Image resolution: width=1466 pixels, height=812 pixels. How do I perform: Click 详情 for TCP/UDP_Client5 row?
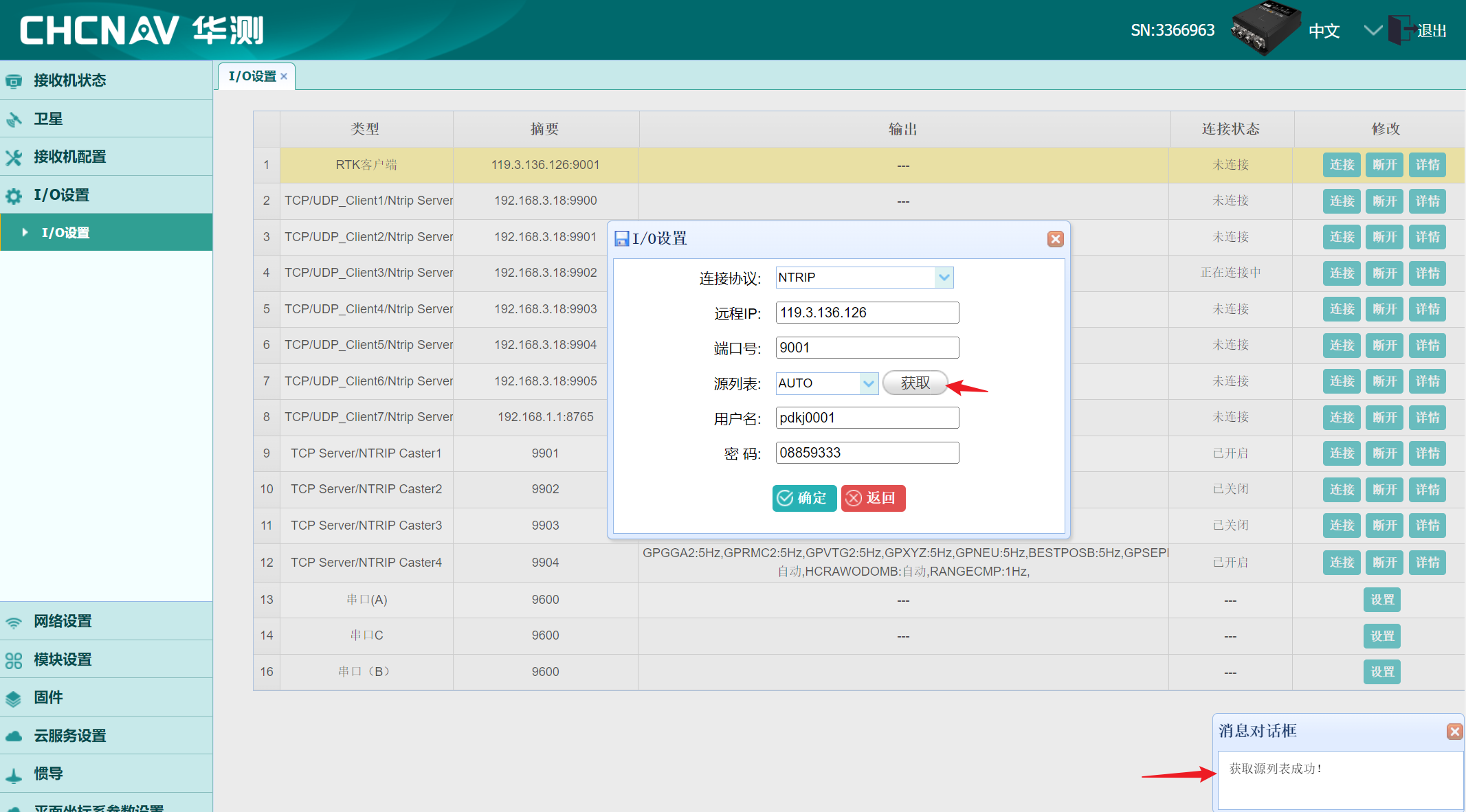[x=1428, y=346]
